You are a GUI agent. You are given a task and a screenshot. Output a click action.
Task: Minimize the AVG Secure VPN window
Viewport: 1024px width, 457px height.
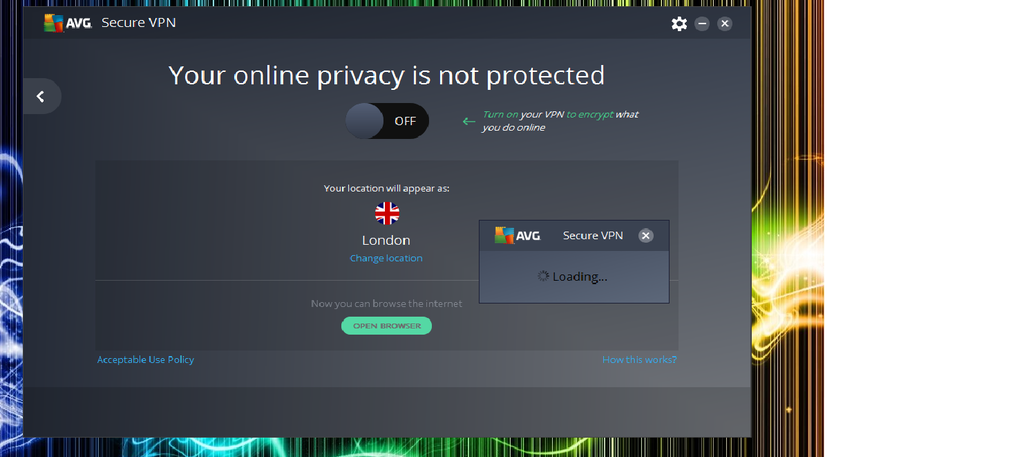tap(702, 24)
